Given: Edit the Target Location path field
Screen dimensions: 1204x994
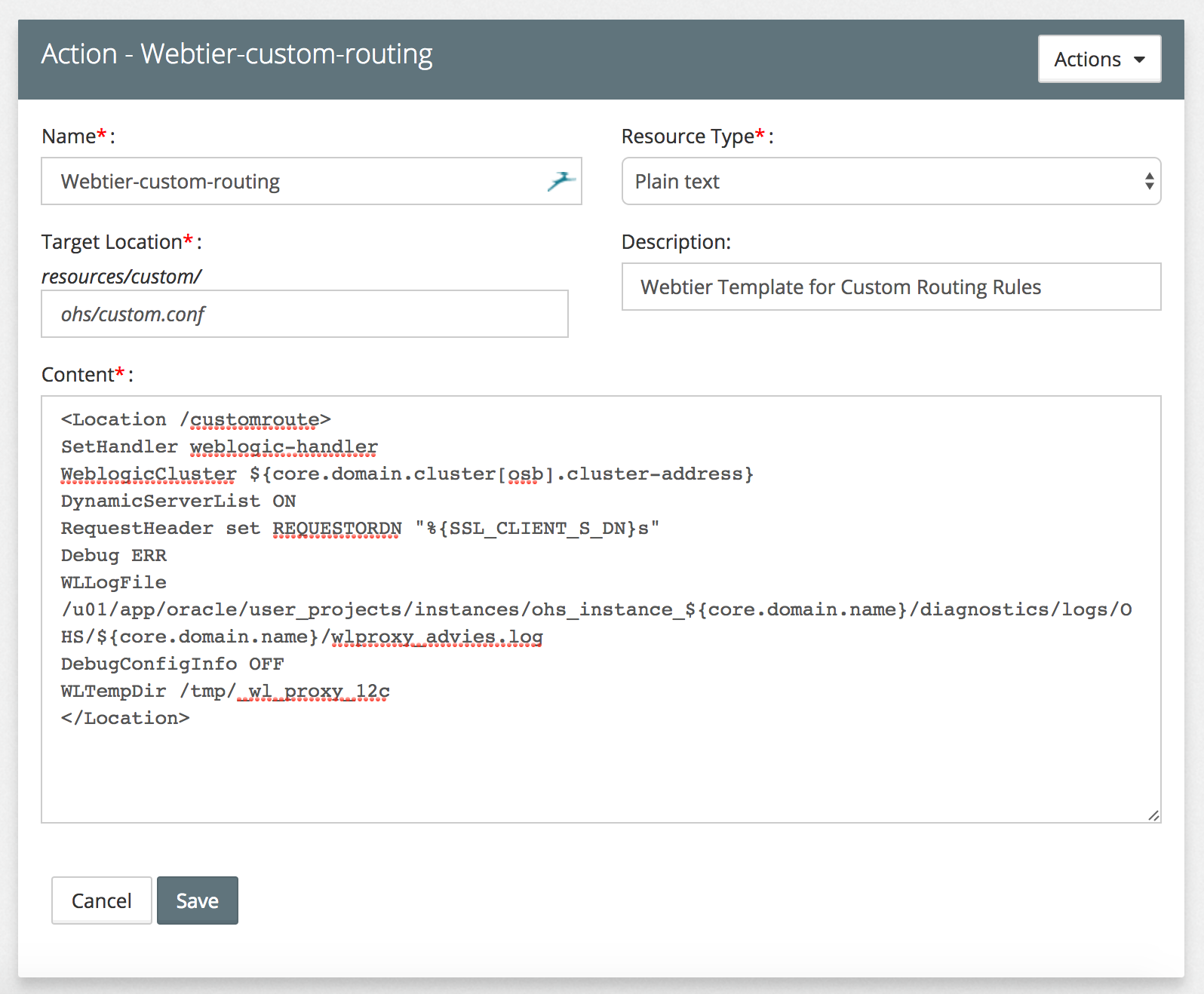Looking at the screenshot, I should click(x=305, y=314).
